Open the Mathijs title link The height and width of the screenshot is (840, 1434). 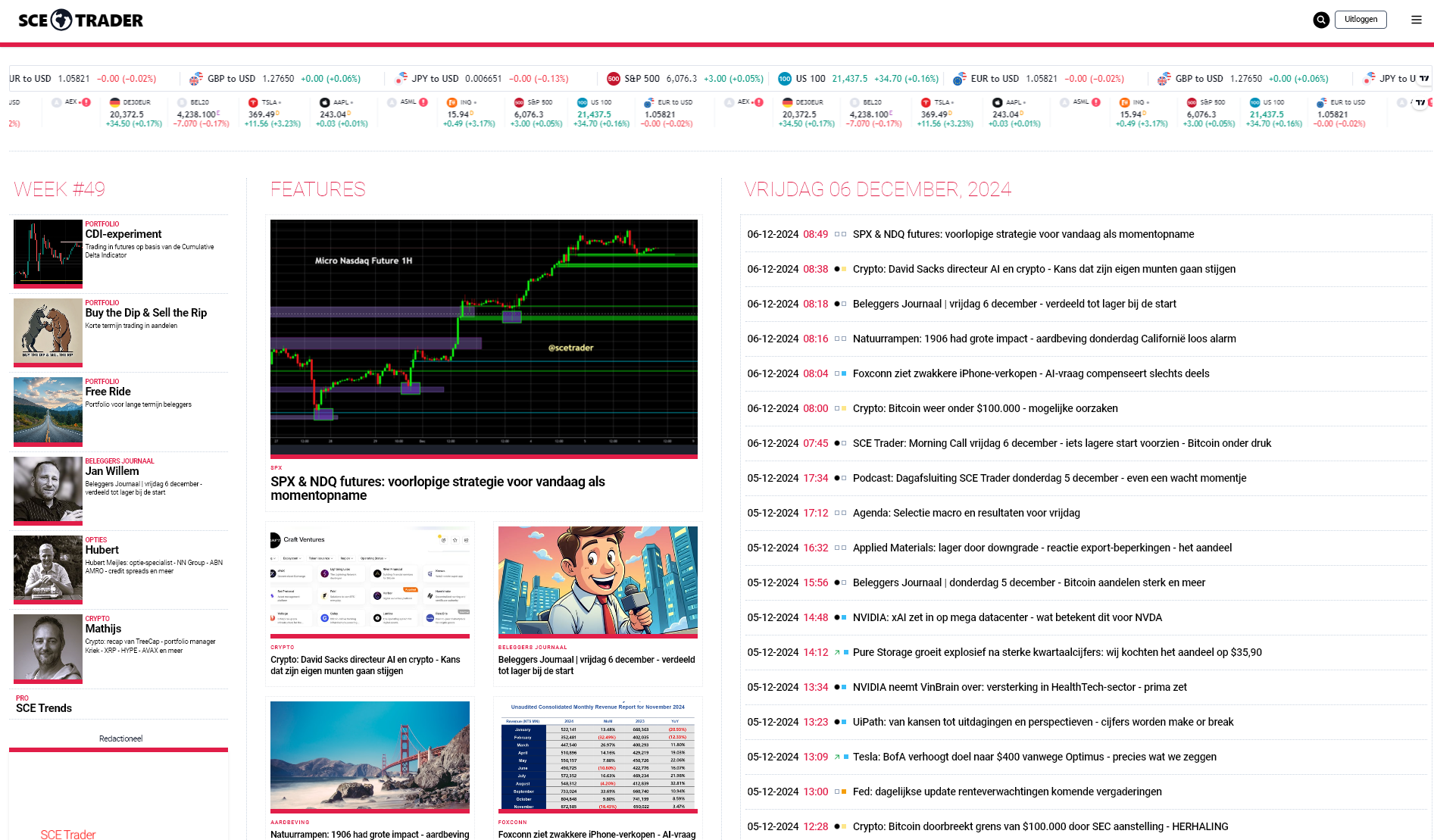point(104,629)
